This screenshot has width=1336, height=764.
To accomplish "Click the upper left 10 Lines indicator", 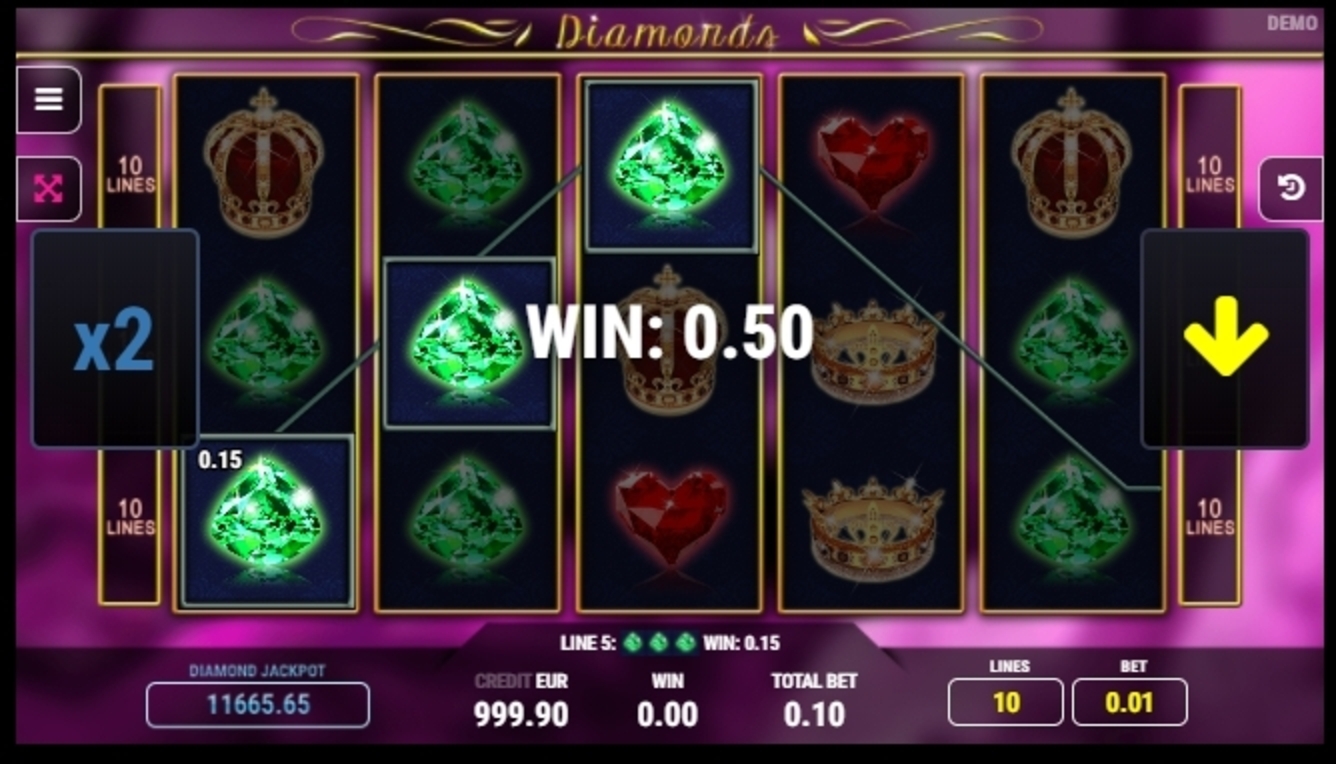I will 130,175.
